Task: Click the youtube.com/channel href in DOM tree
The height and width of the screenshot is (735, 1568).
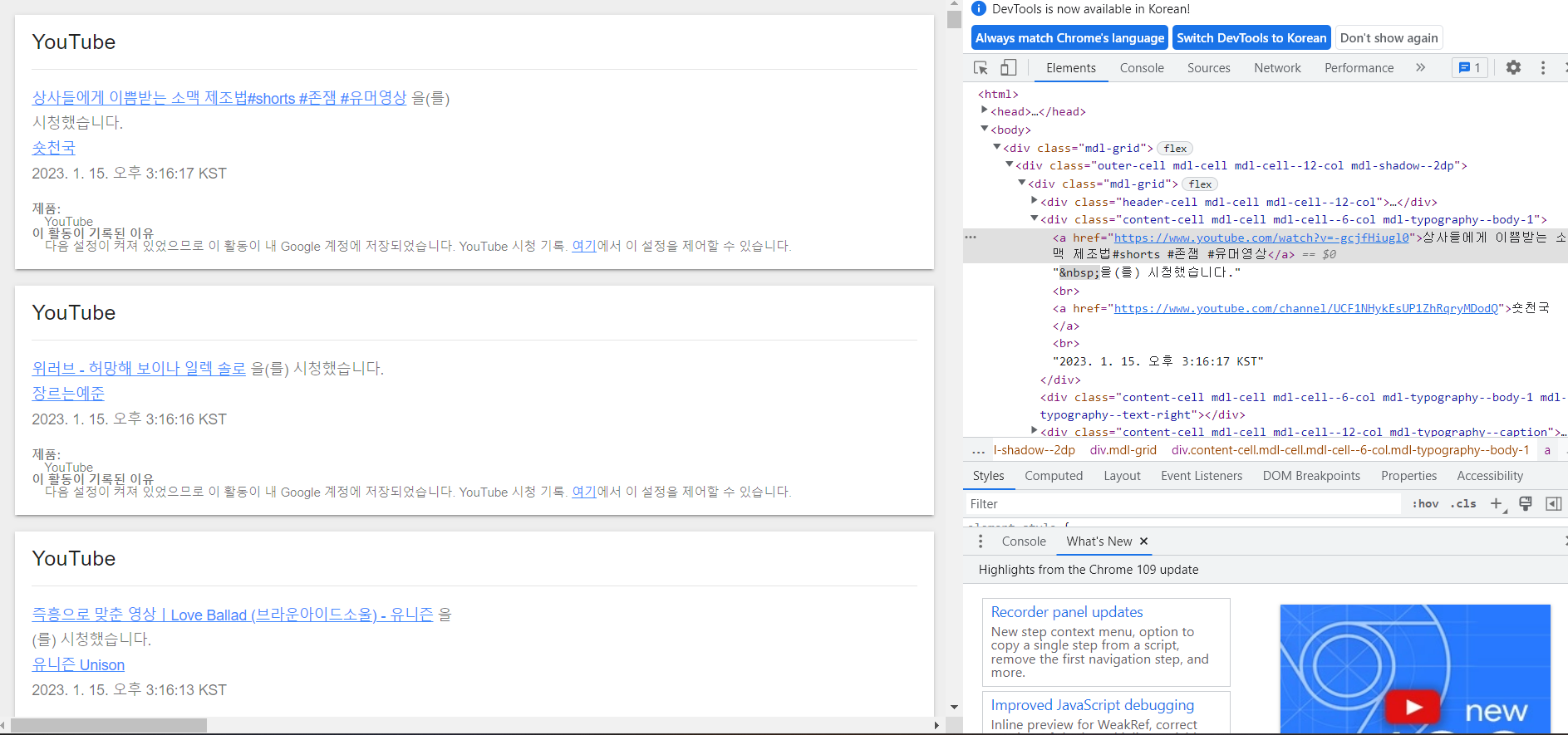Action: click(x=1305, y=308)
